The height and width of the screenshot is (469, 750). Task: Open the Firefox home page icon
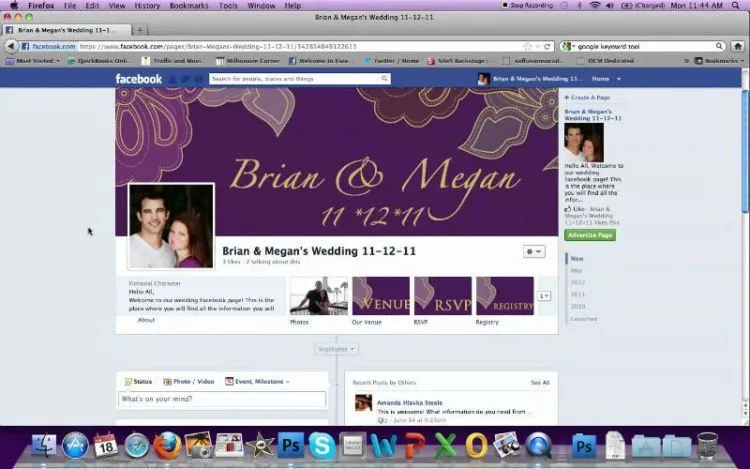point(738,46)
